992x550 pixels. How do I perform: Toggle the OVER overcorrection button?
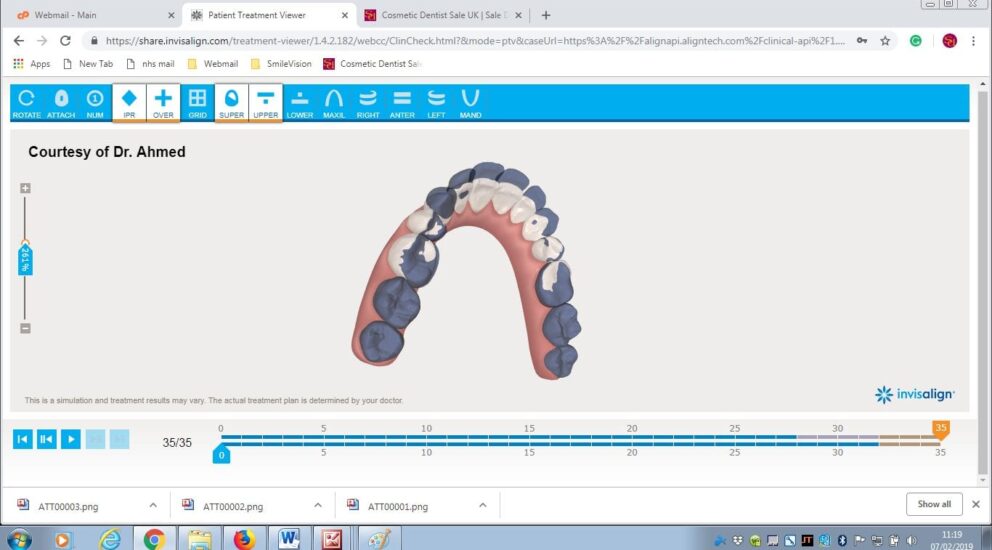click(x=163, y=103)
